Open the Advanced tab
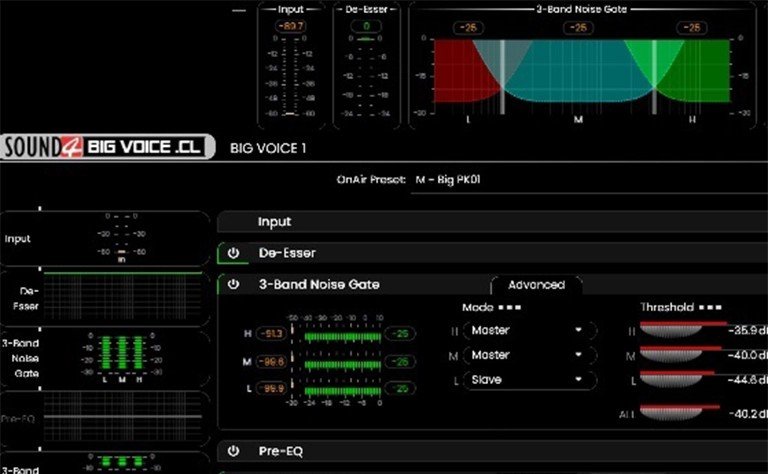Screen dimensions: 768x474 point(536,285)
